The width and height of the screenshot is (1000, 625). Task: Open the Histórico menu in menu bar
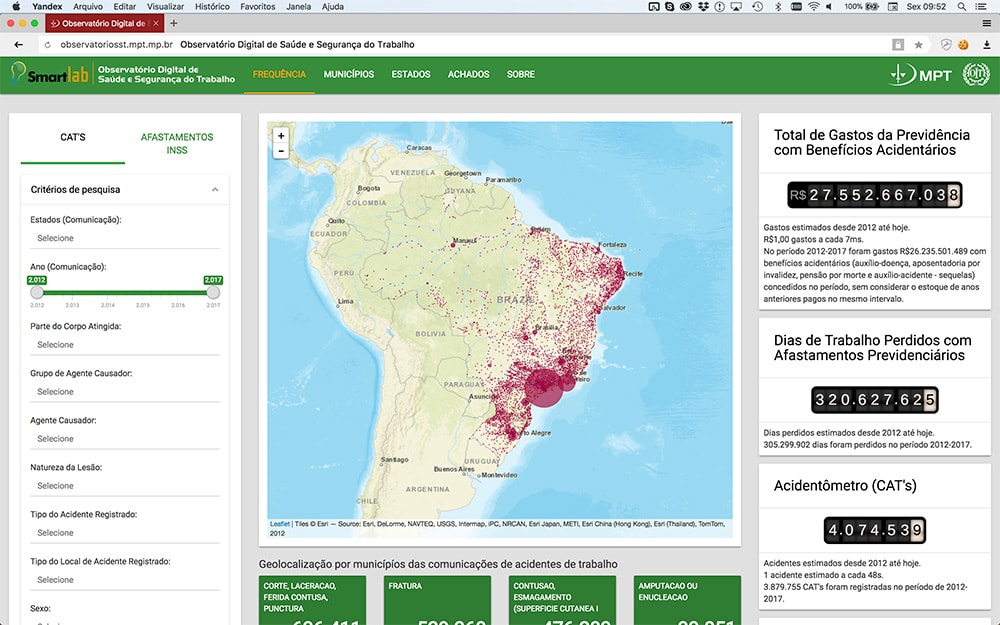(x=212, y=6)
